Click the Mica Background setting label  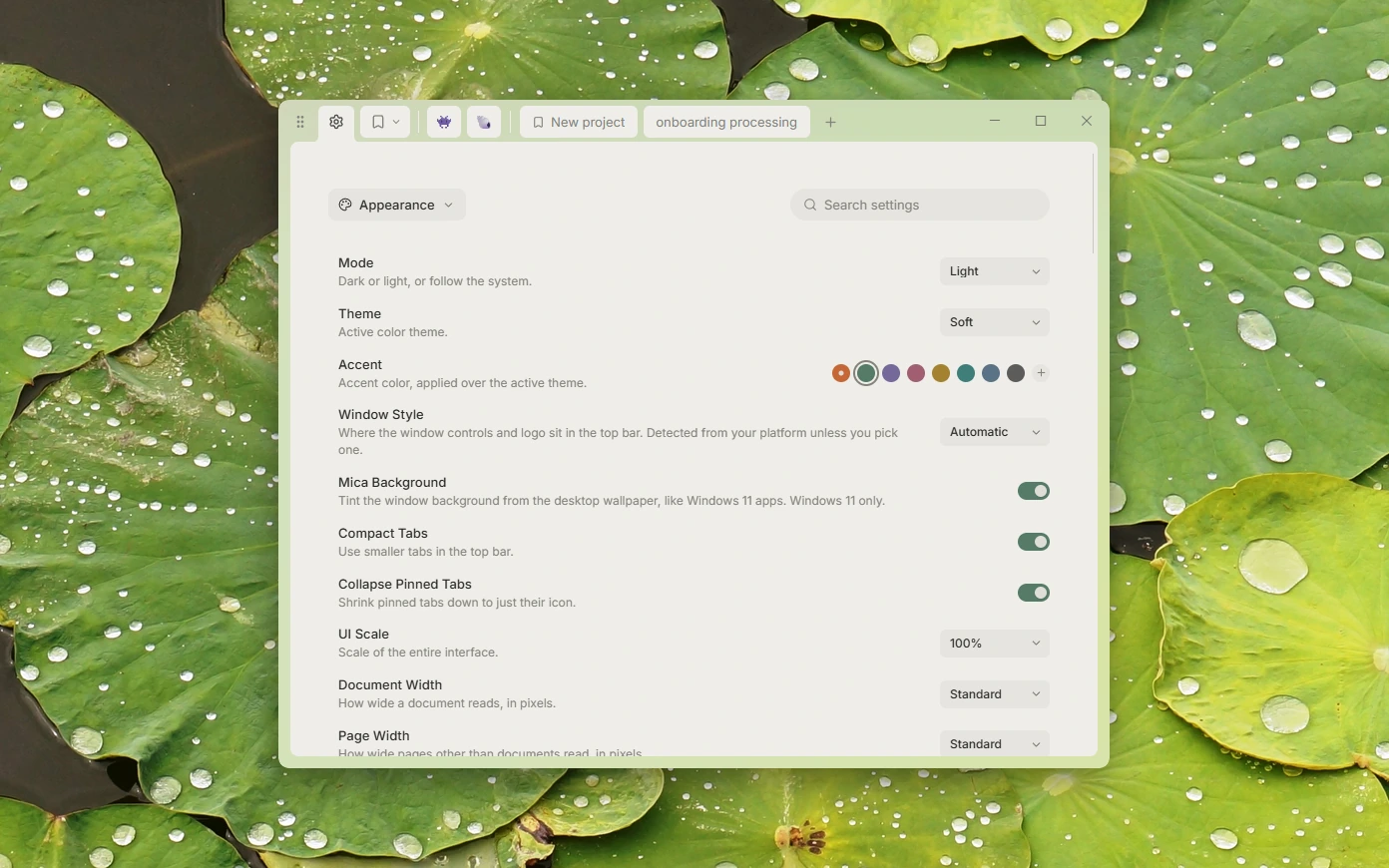click(x=392, y=483)
